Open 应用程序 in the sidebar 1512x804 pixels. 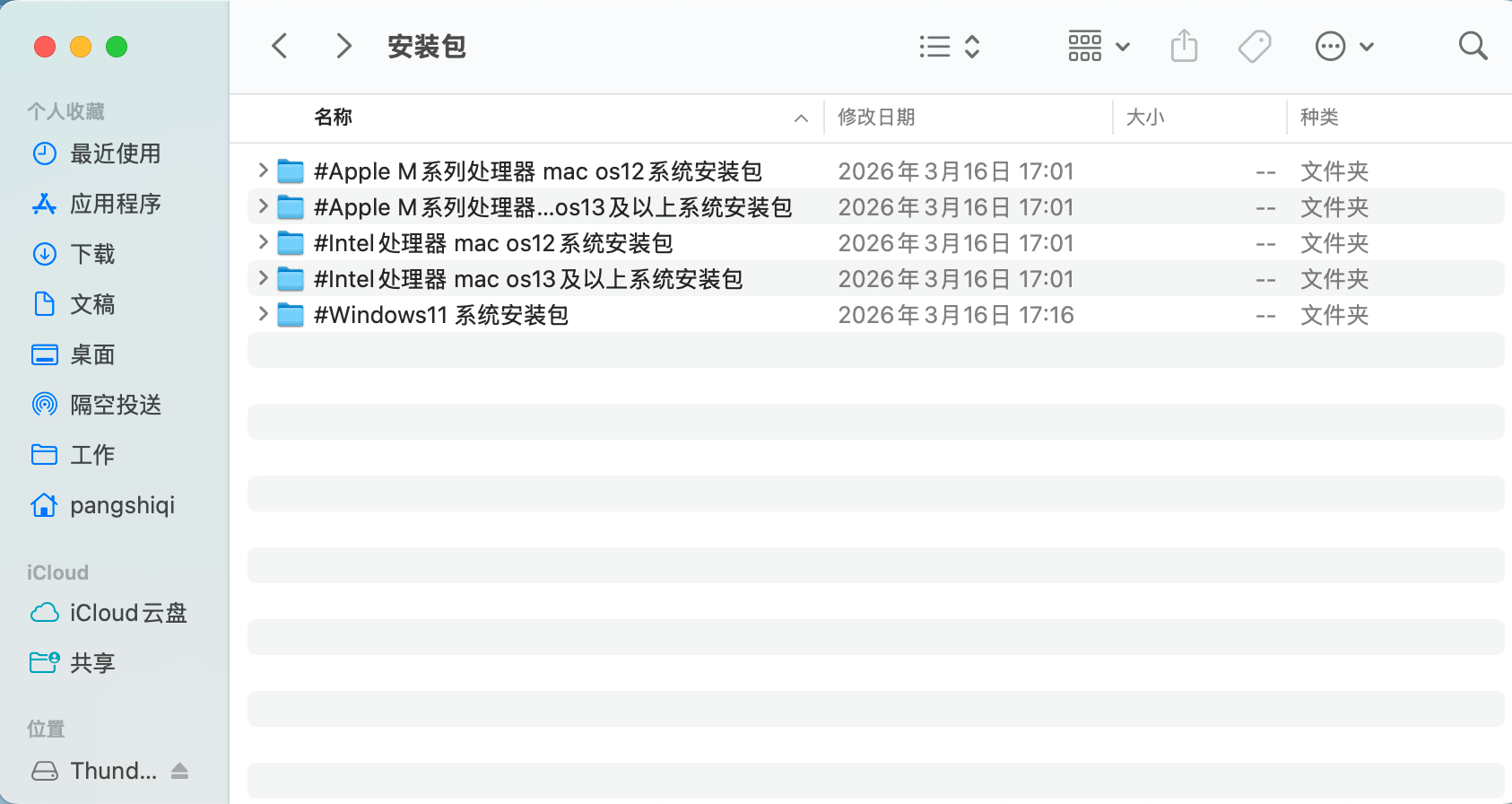point(115,204)
